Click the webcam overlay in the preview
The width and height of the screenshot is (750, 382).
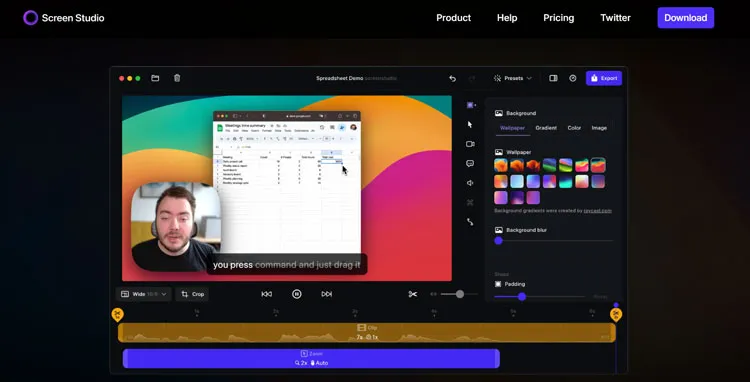click(x=176, y=227)
